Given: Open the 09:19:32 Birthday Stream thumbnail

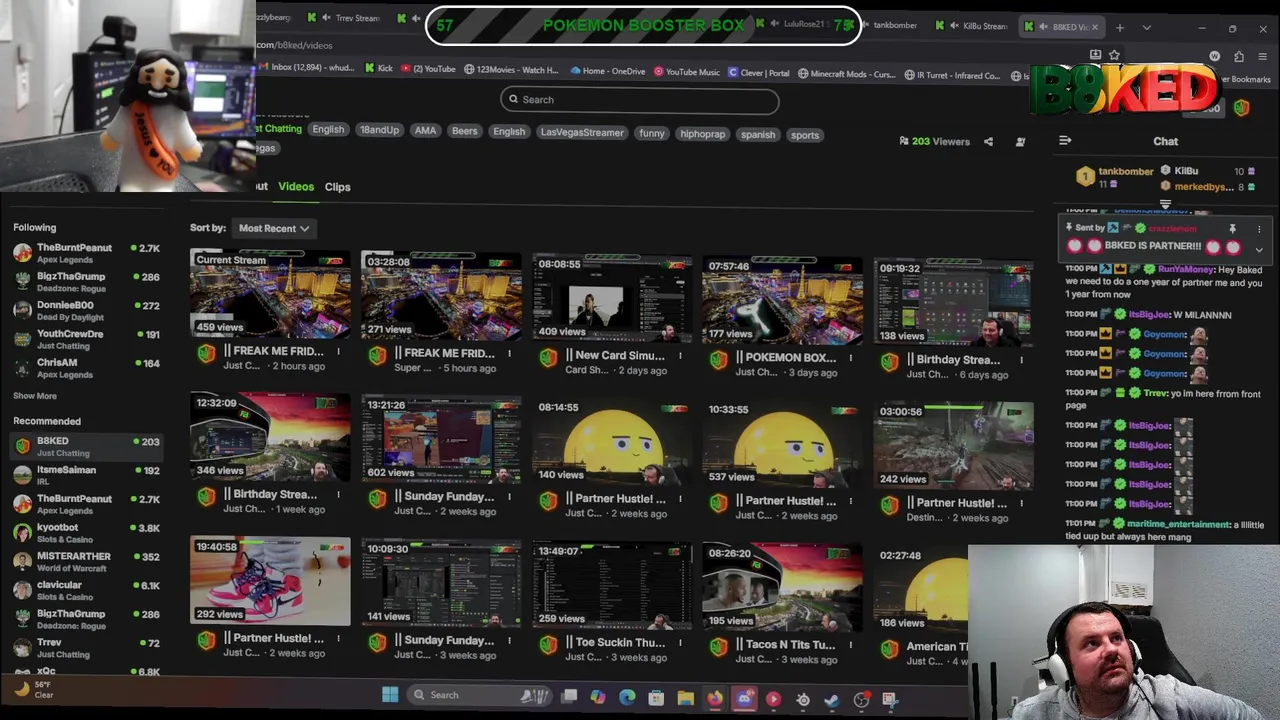Looking at the screenshot, I should [953, 302].
